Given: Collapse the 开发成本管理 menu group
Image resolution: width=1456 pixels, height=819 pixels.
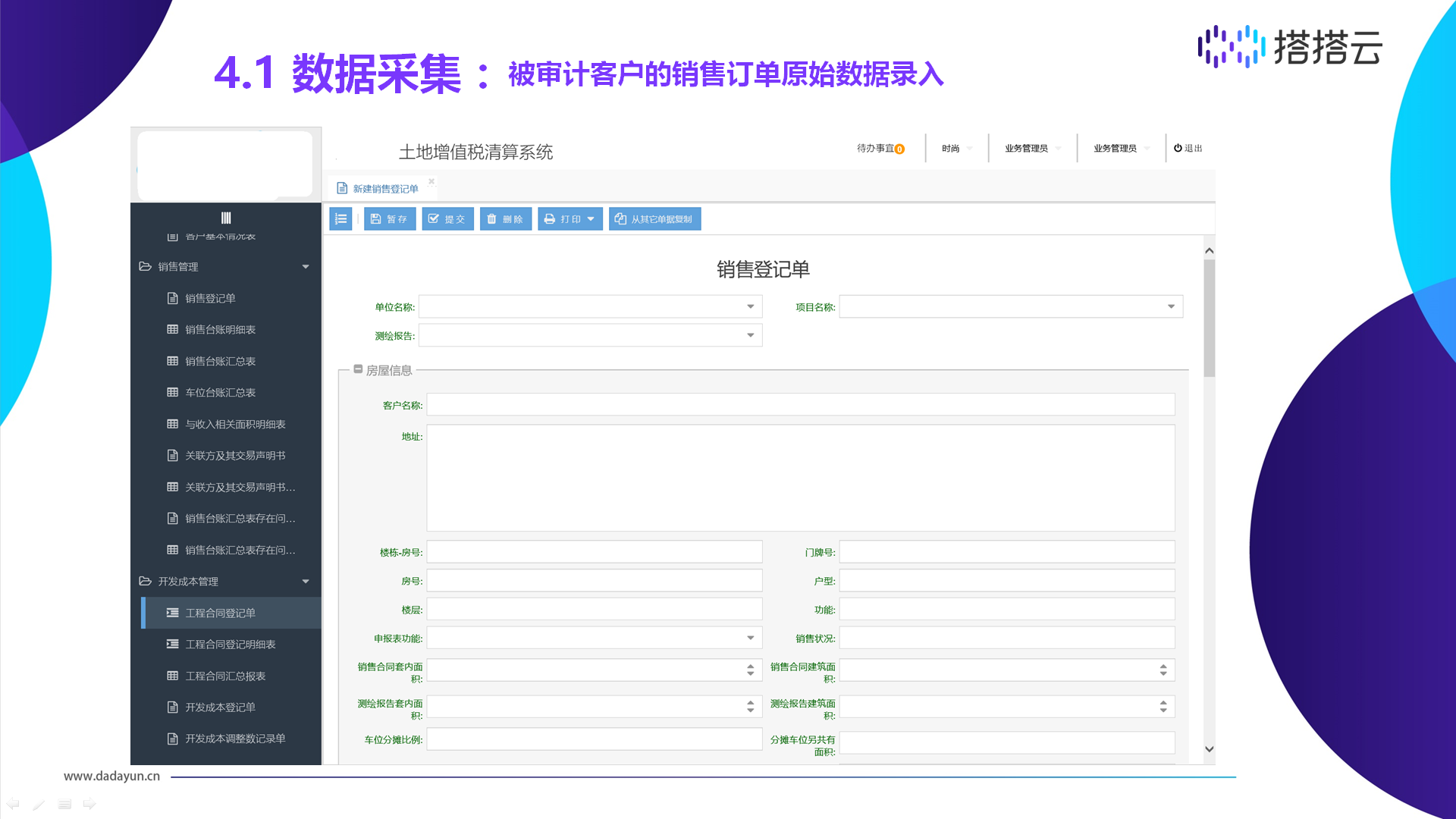Looking at the screenshot, I should click(226, 582).
